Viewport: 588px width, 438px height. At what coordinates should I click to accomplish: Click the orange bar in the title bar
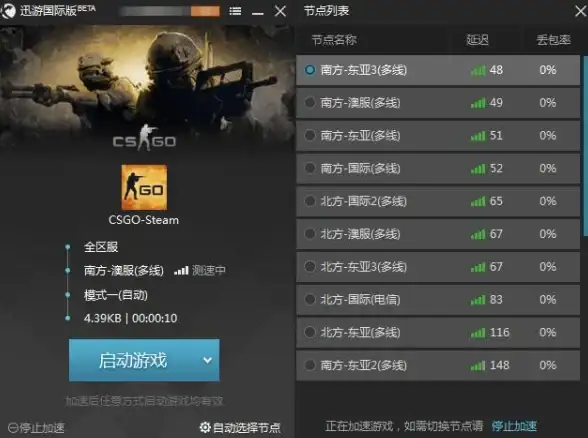[x=205, y=11]
